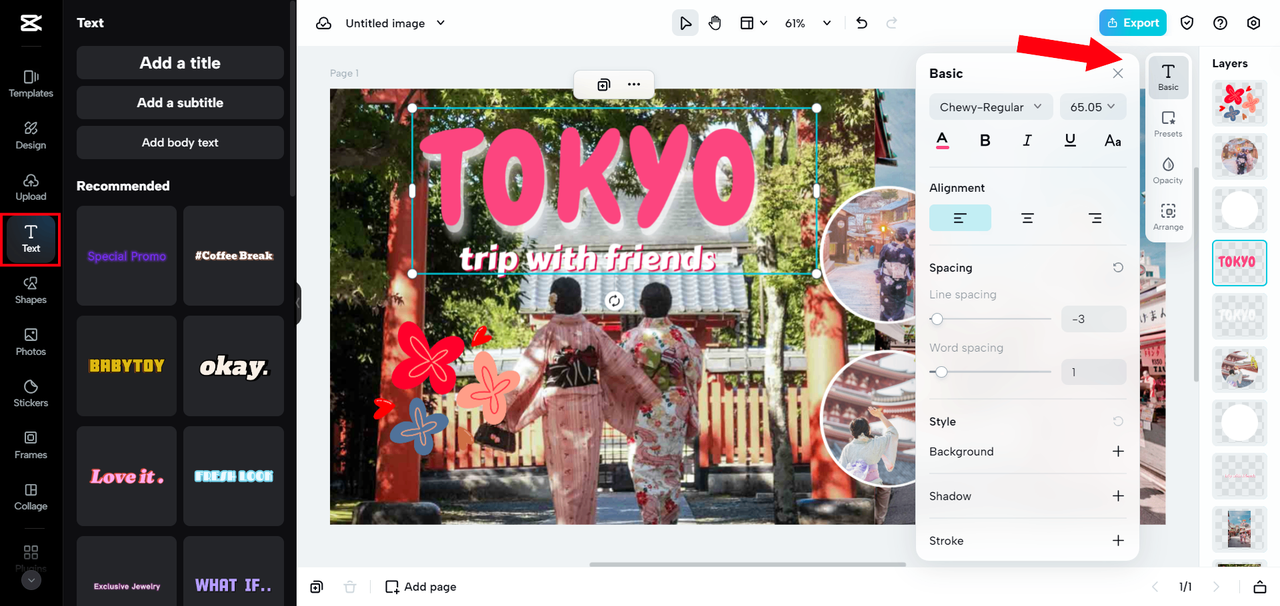Duplicate the selected text via floating toolbar
Screen dimensions: 1280x606
[603, 85]
